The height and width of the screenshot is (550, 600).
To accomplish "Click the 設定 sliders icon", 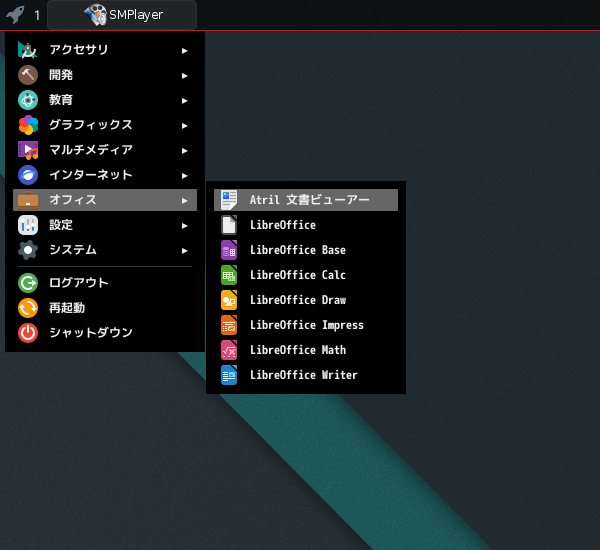I will 28,225.
